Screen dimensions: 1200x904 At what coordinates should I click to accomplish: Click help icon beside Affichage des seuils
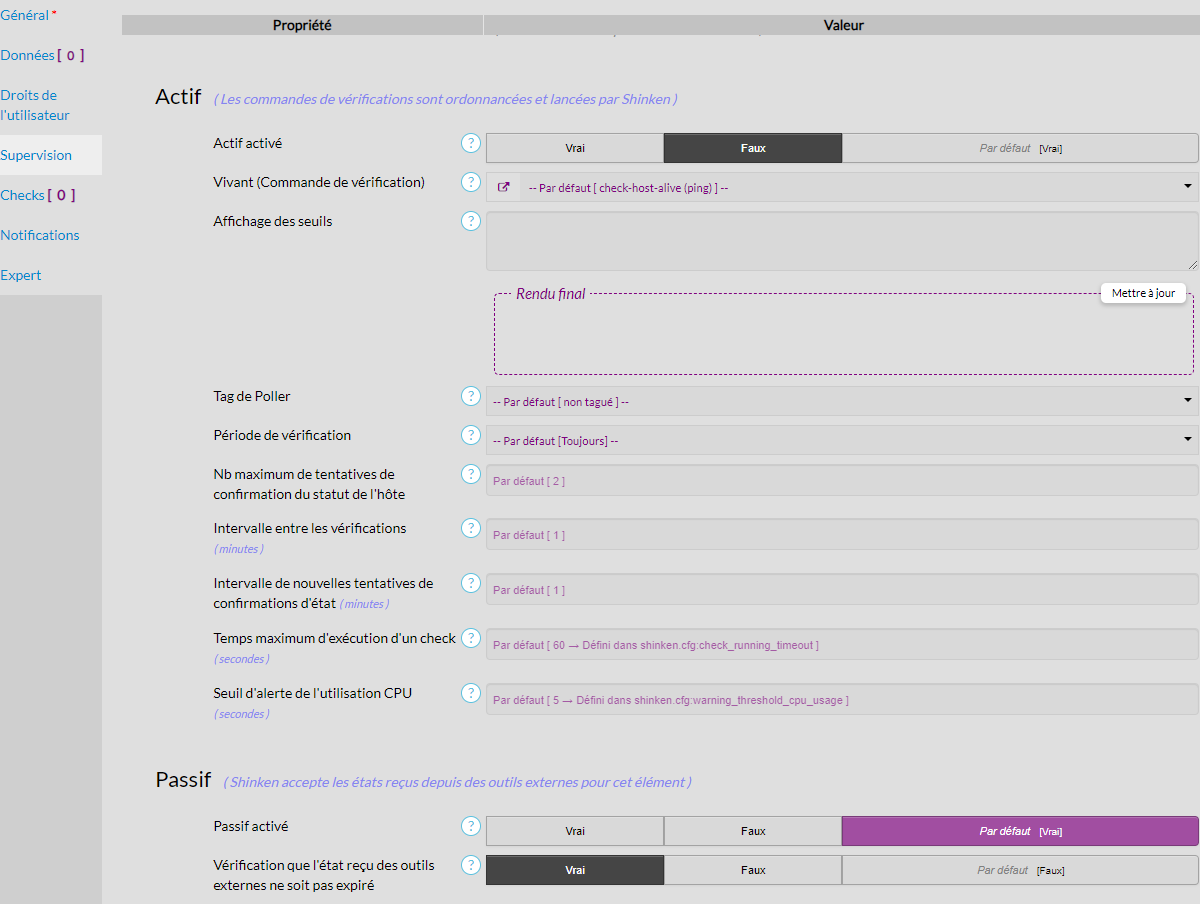tap(471, 221)
